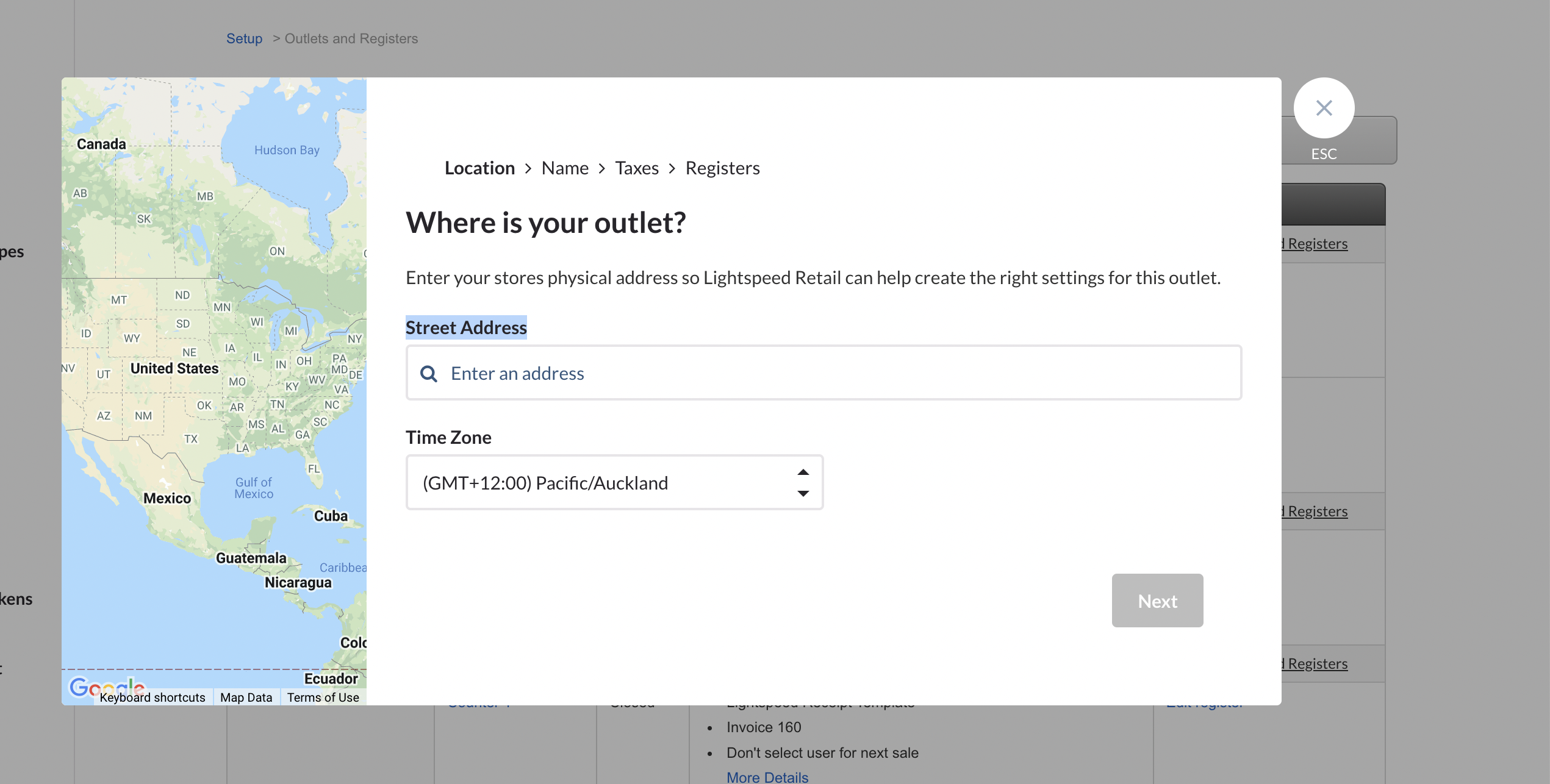Click the chevron between Location and Name
This screenshot has height=784, width=1550.
[x=528, y=168]
